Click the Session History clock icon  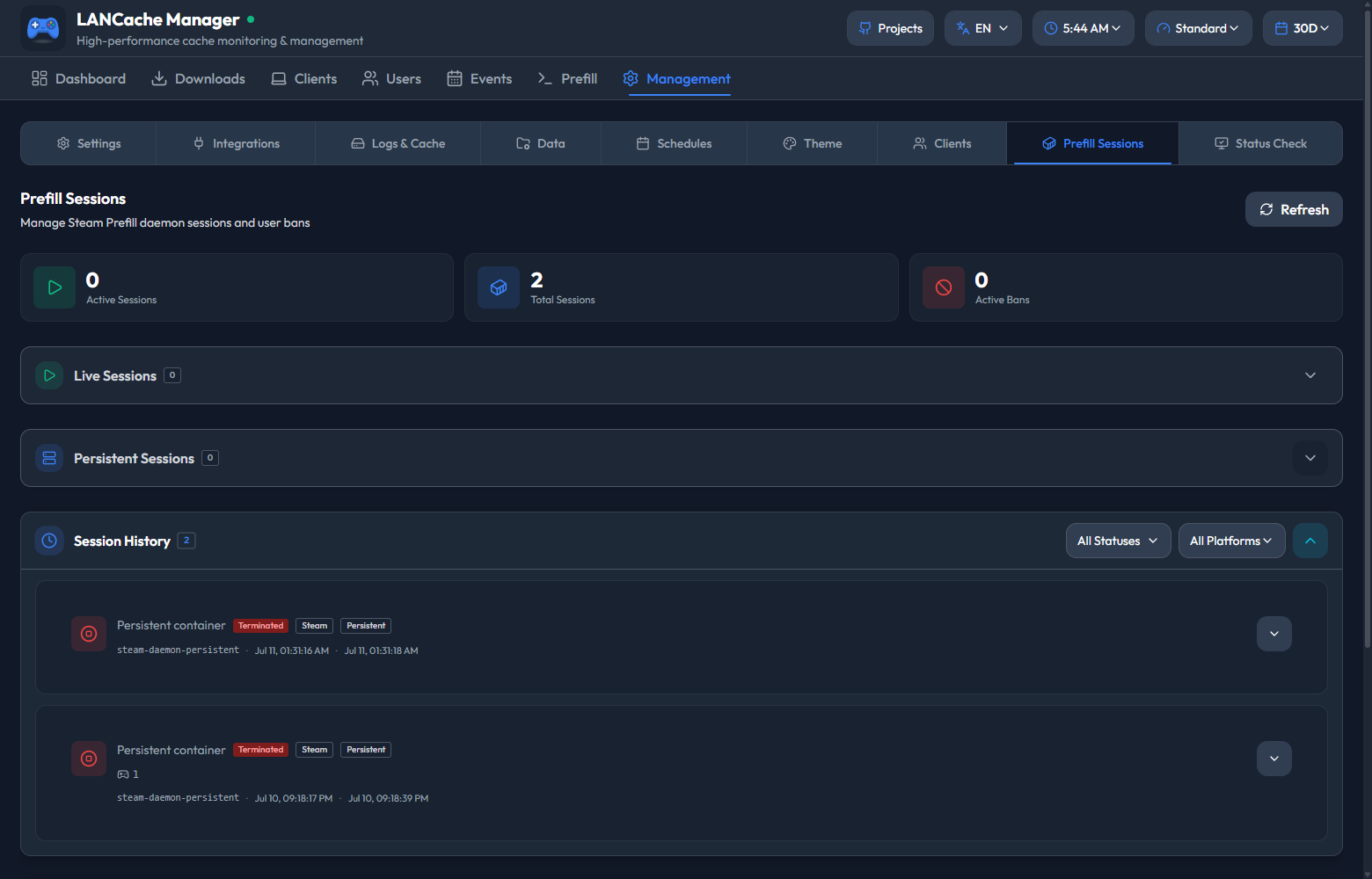49,541
